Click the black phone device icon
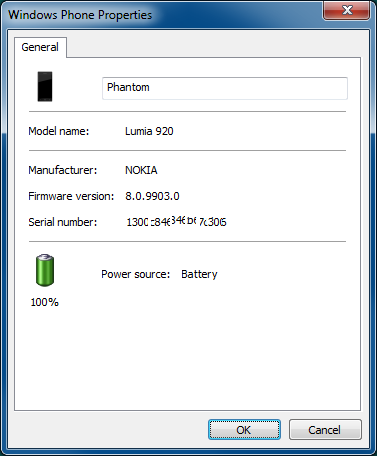This screenshot has height=456, width=377. tap(45, 86)
